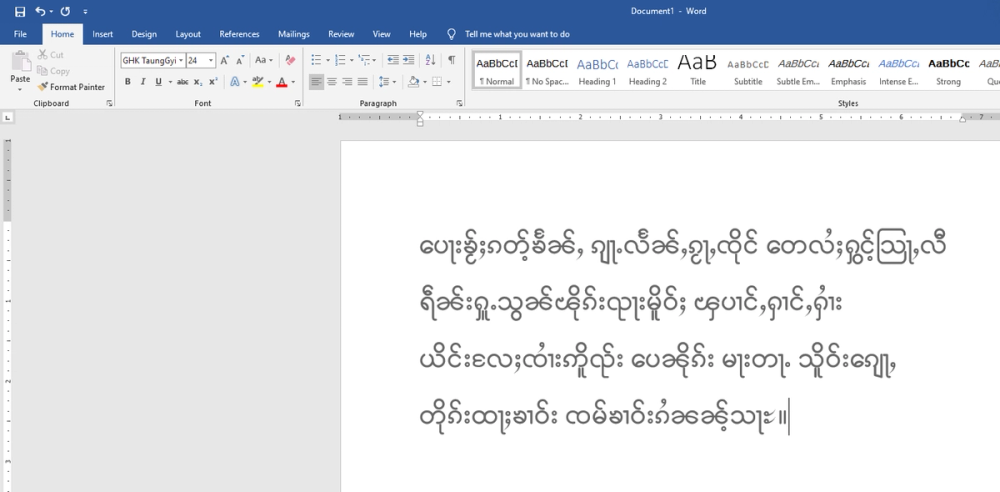1000x492 pixels.
Task: Click the Save icon in title bar
Action: 20,11
